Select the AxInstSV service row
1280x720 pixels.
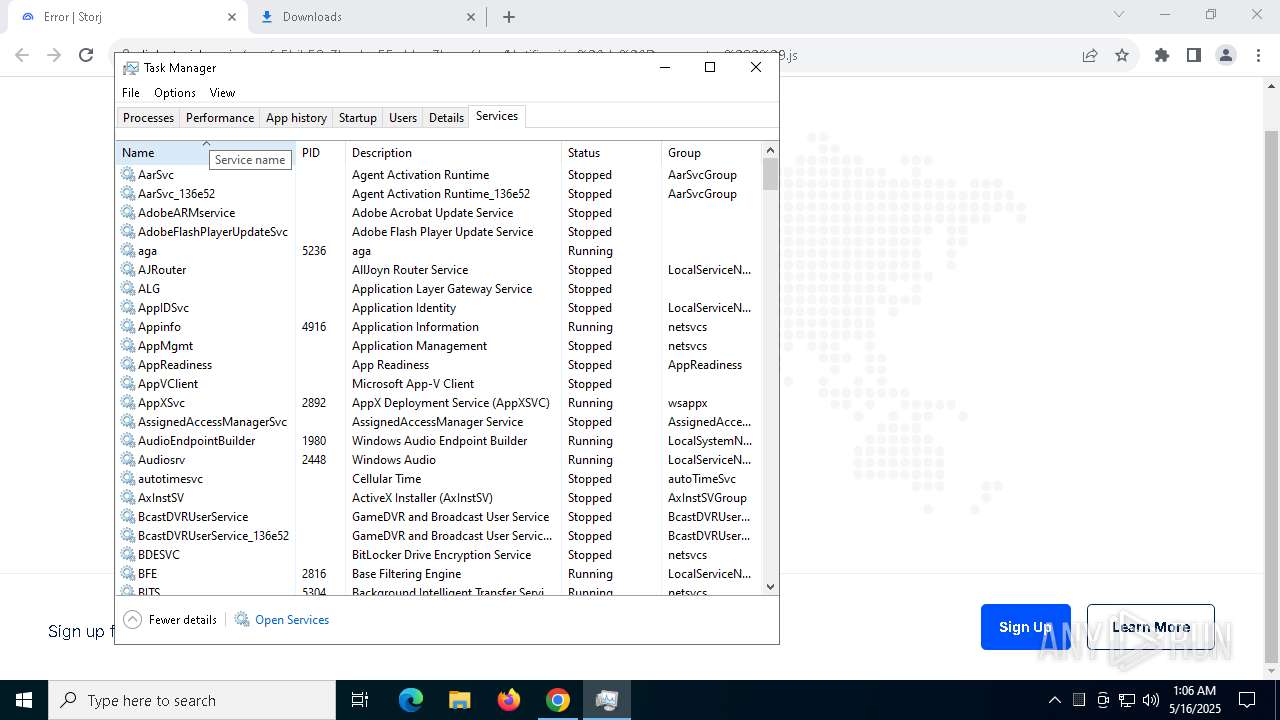point(438,498)
